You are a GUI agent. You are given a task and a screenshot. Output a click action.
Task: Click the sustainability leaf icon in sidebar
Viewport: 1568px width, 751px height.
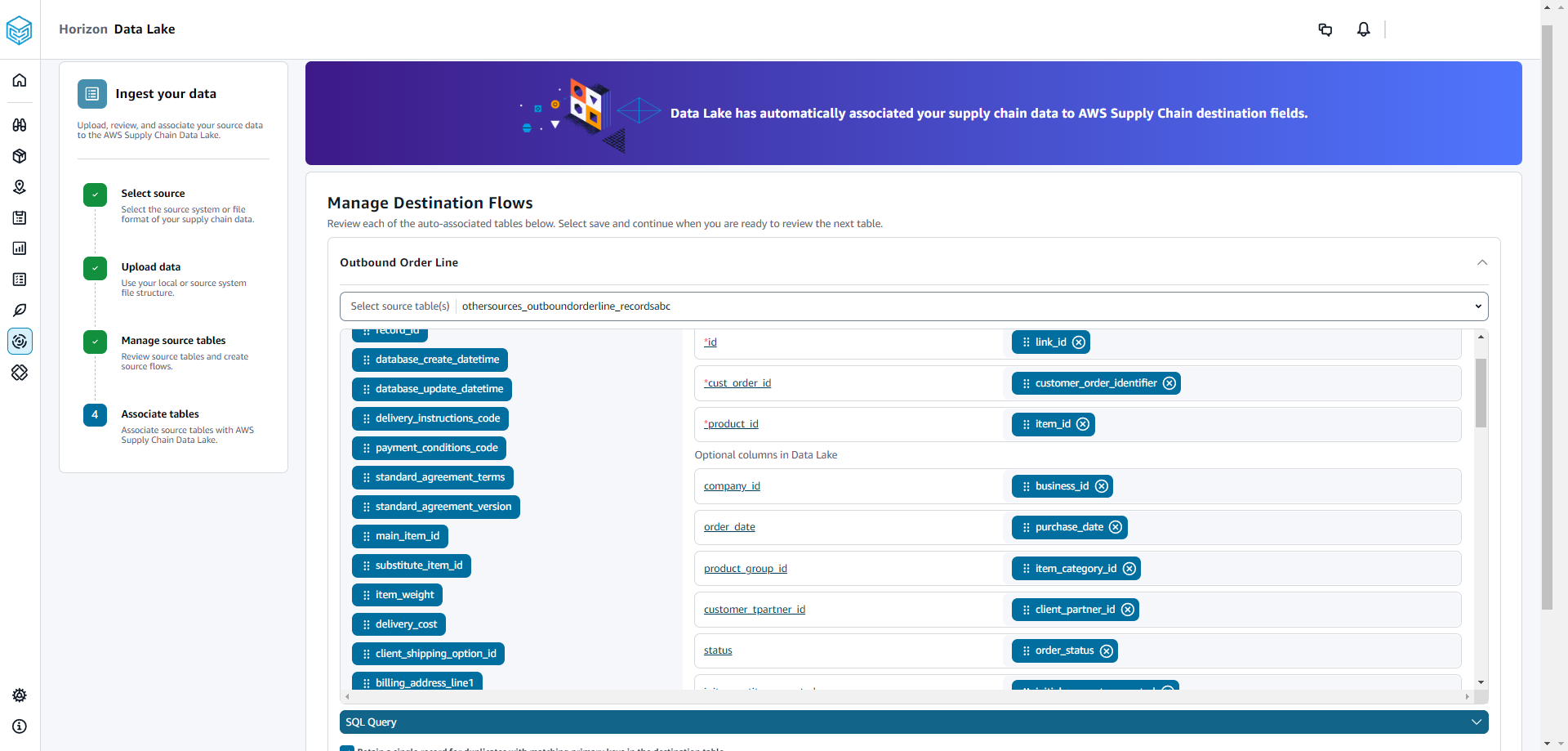20,310
